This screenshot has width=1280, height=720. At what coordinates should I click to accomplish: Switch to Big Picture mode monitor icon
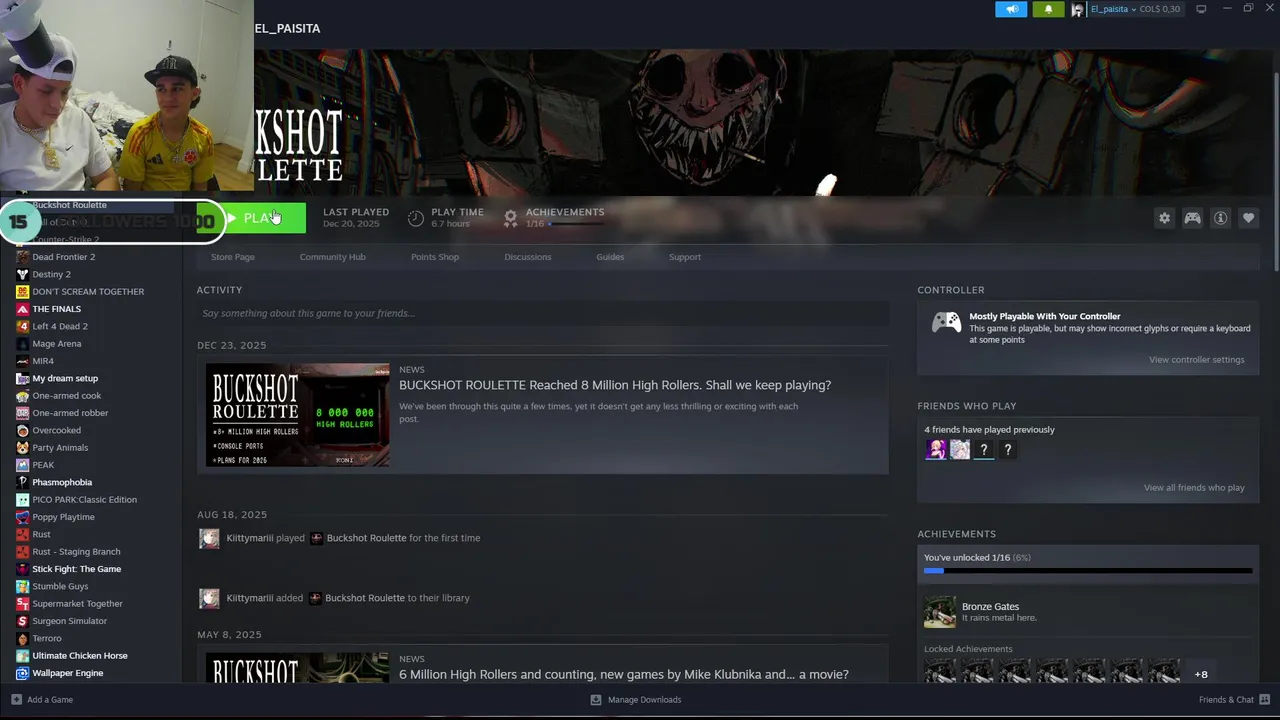(1201, 9)
